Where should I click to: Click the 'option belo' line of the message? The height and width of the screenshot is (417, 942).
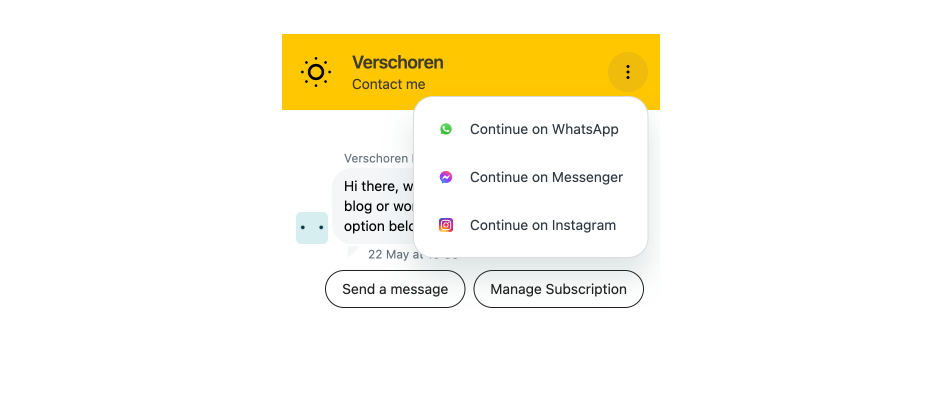click(x=378, y=227)
